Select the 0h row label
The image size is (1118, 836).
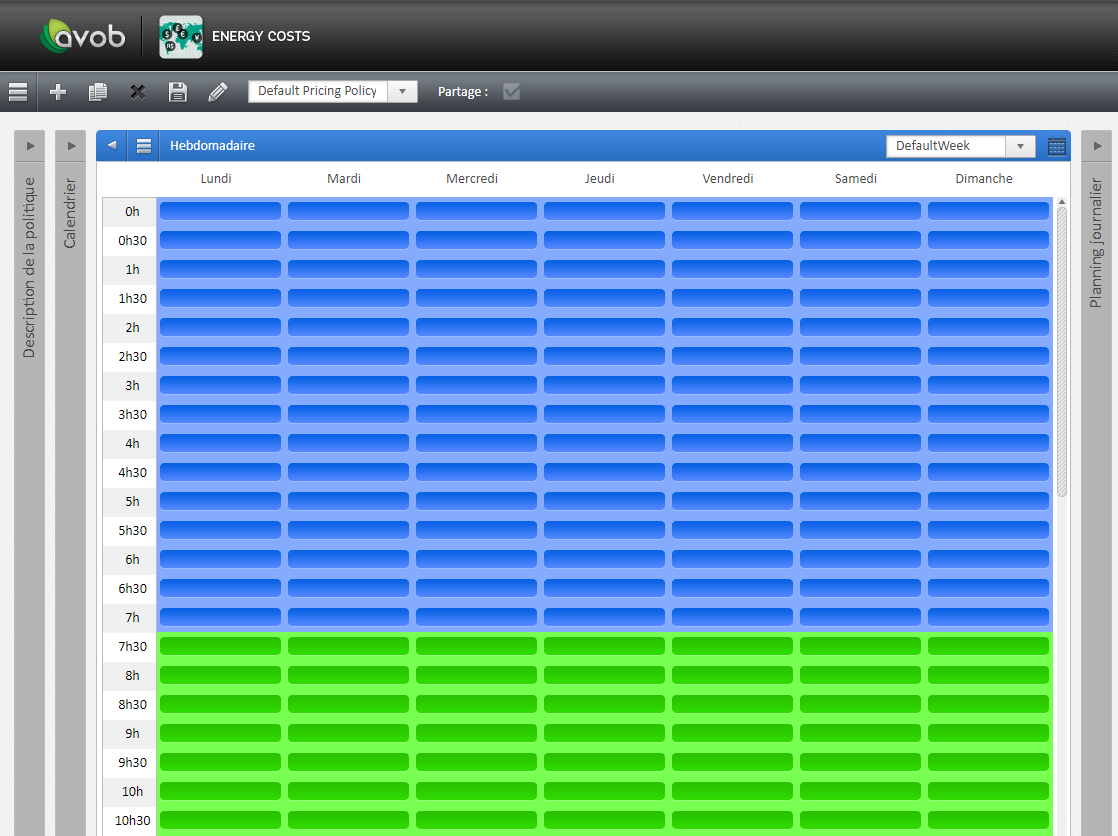pos(130,212)
